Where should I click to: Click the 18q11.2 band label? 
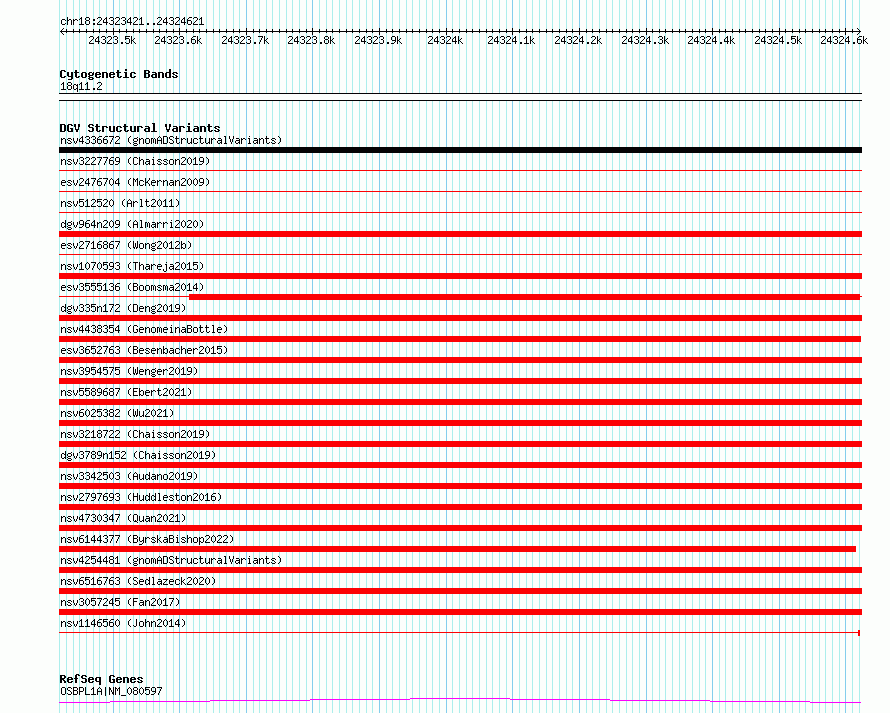pos(81,86)
